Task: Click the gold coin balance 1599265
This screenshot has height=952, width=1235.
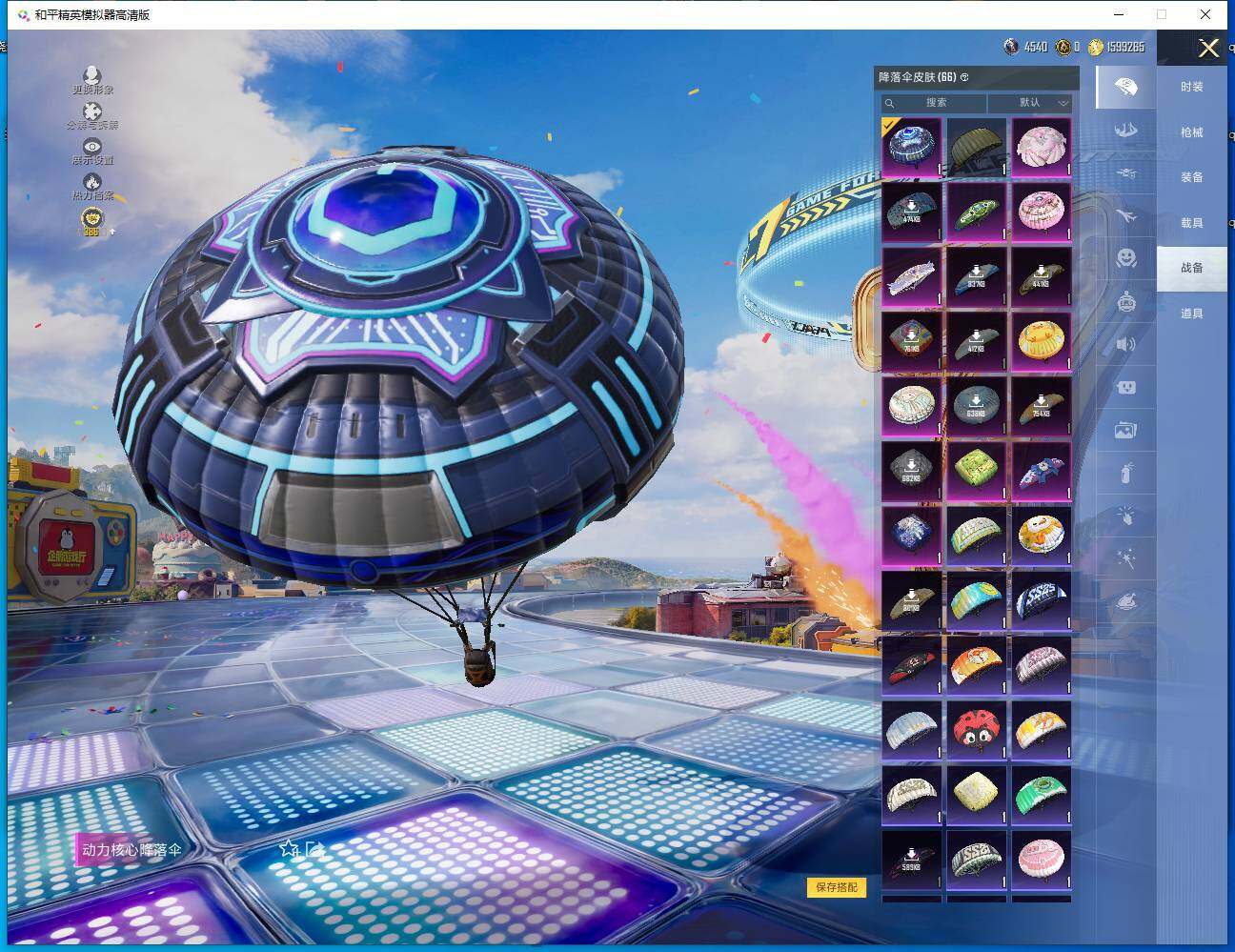Action: tap(1116, 47)
